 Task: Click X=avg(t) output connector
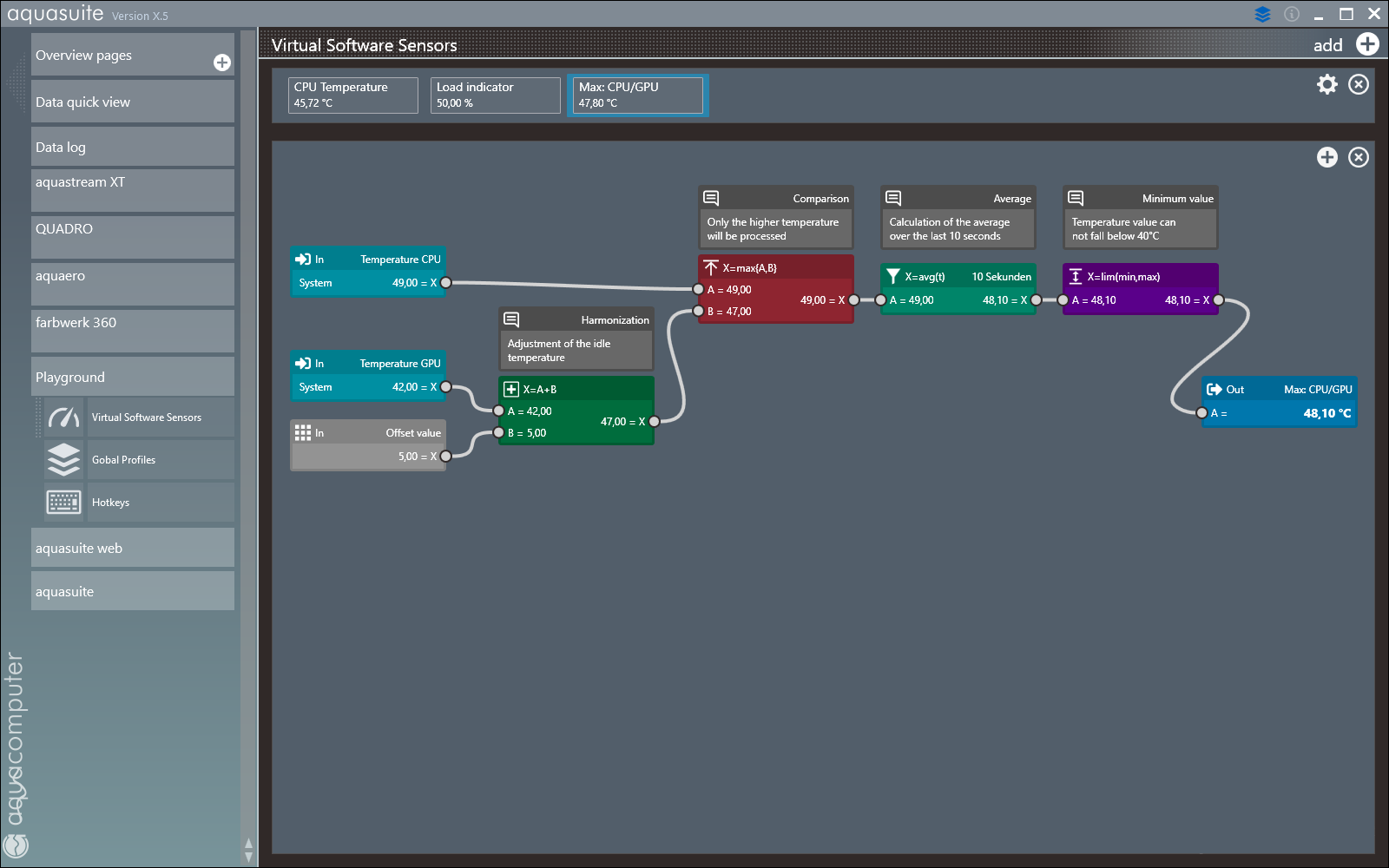tap(1036, 299)
